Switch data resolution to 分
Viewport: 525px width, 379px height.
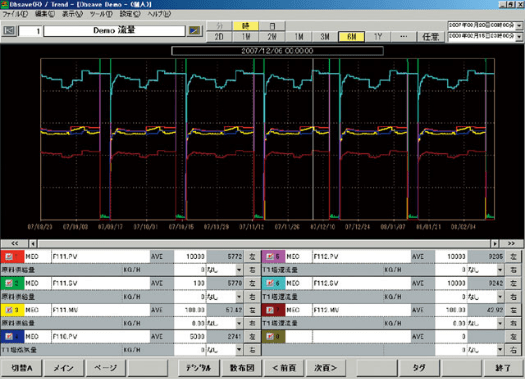pyautogui.click(x=219, y=26)
